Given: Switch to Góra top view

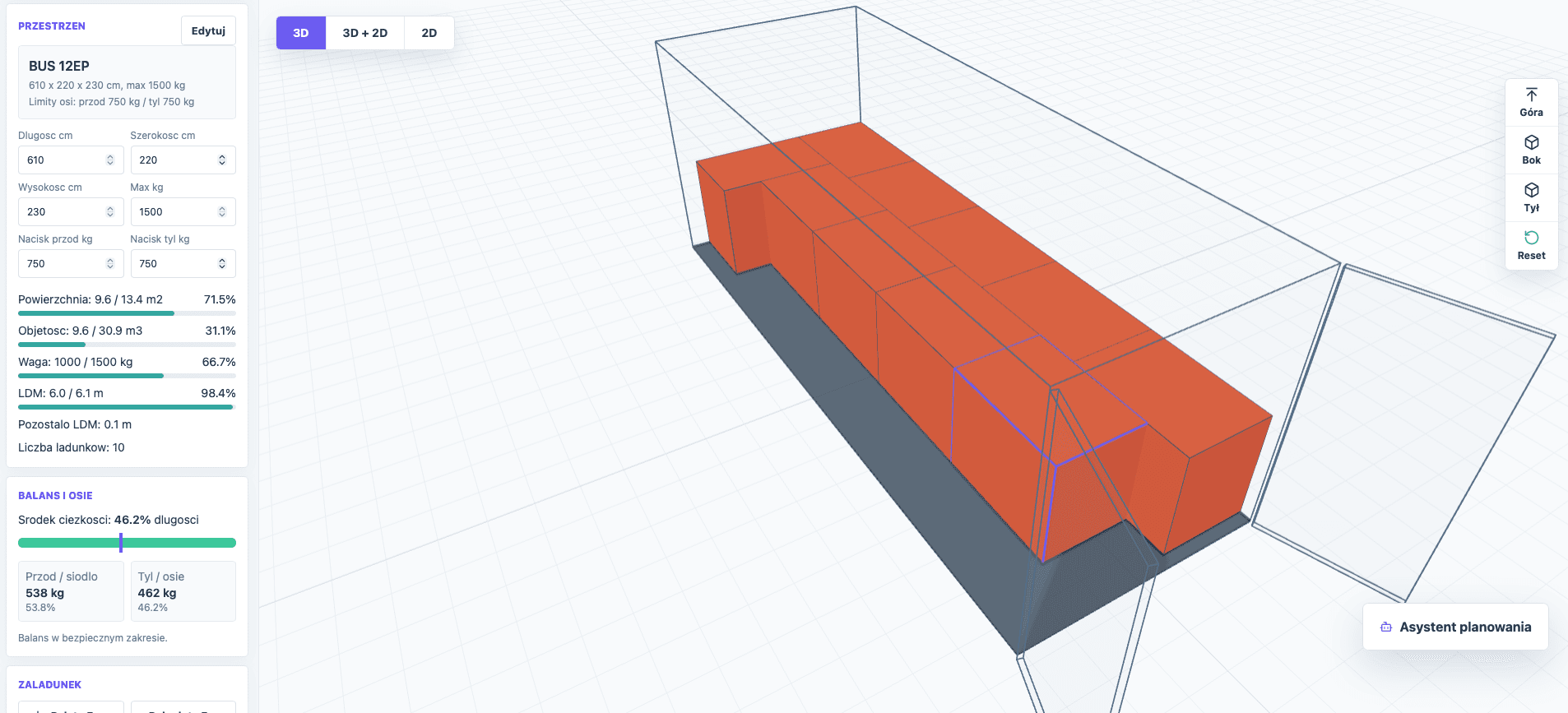Looking at the screenshot, I should pyautogui.click(x=1531, y=103).
